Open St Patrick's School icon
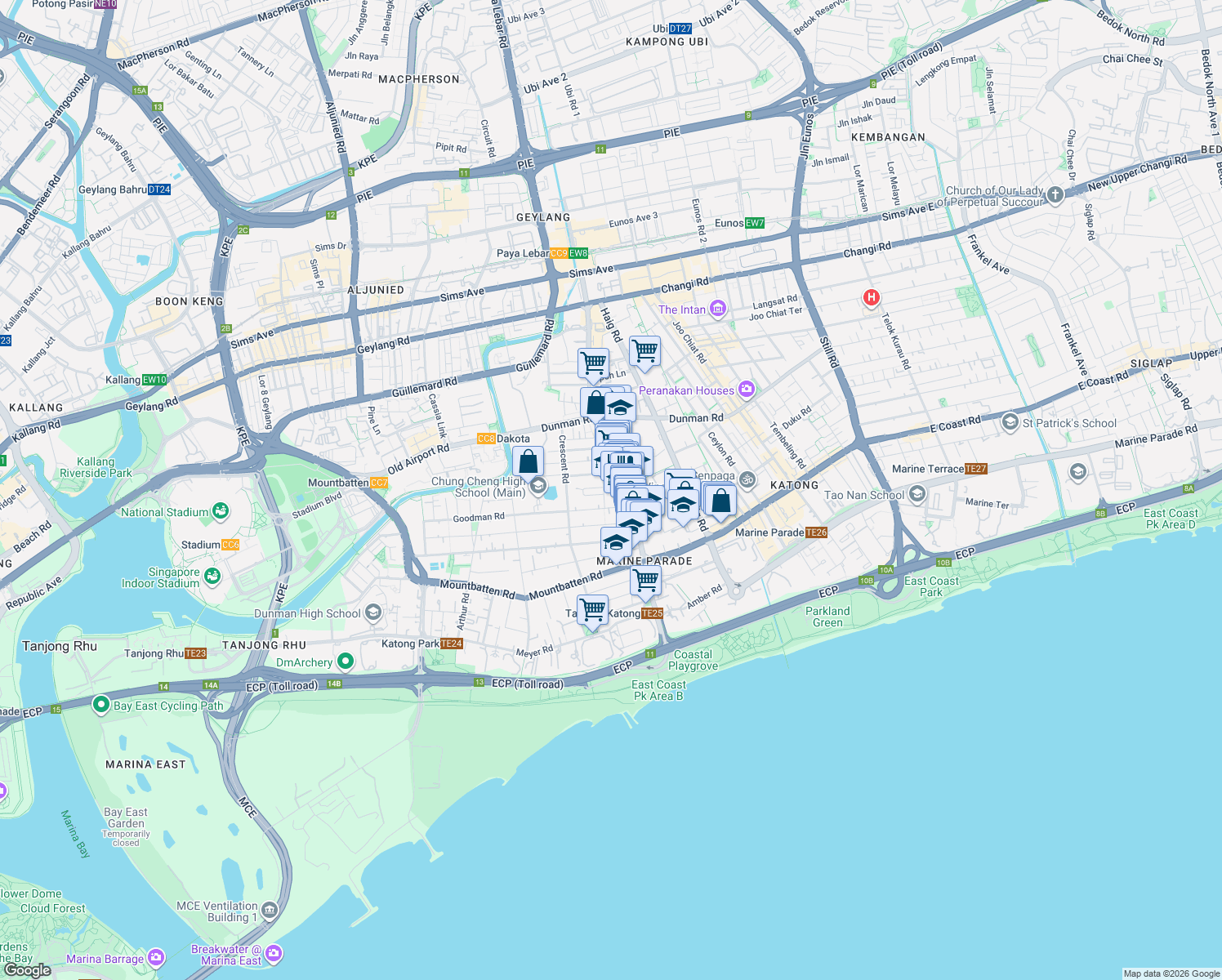The width and height of the screenshot is (1222, 980). coord(1010,422)
